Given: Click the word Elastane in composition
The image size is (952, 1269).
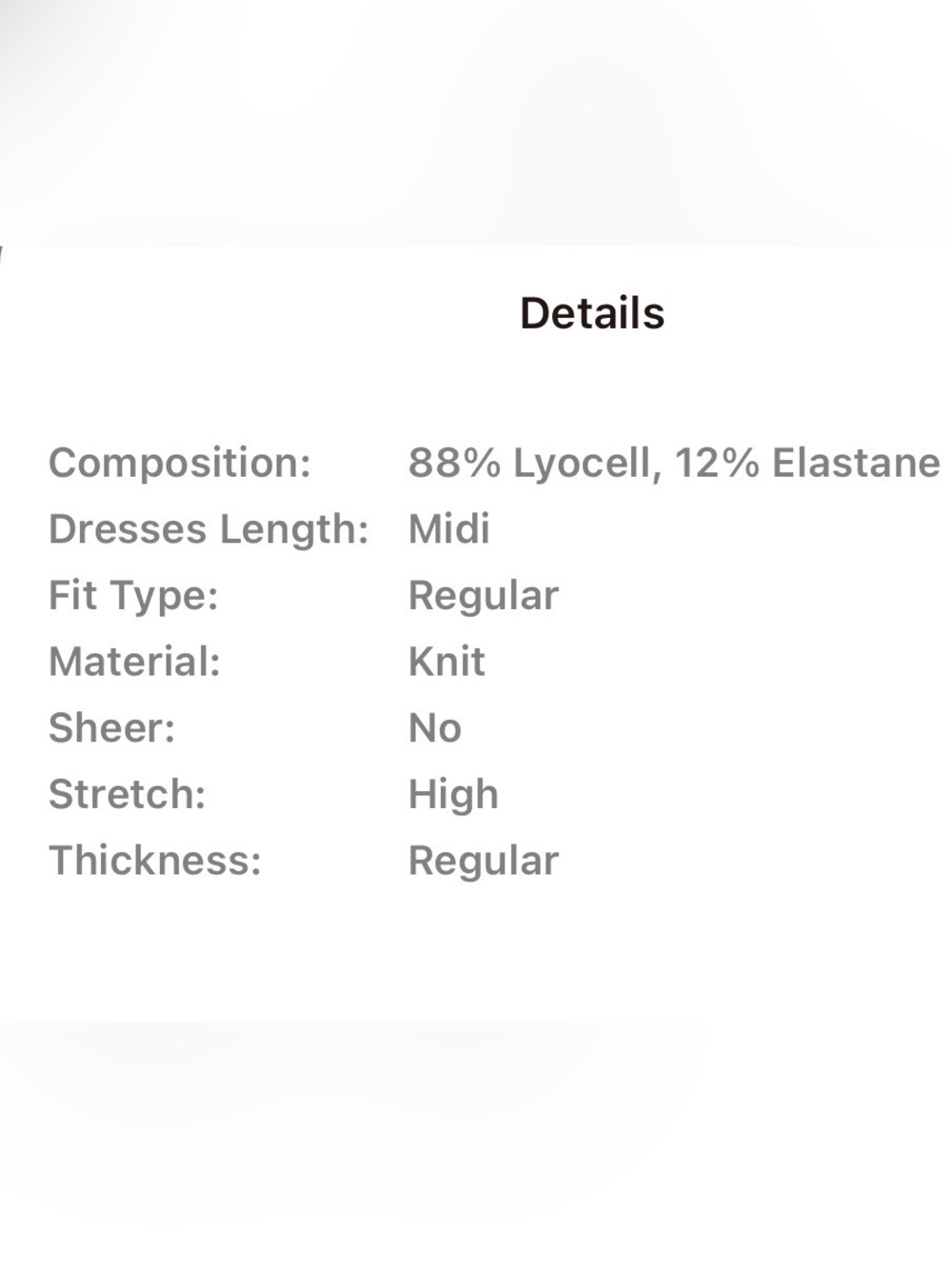Looking at the screenshot, I should [856, 464].
